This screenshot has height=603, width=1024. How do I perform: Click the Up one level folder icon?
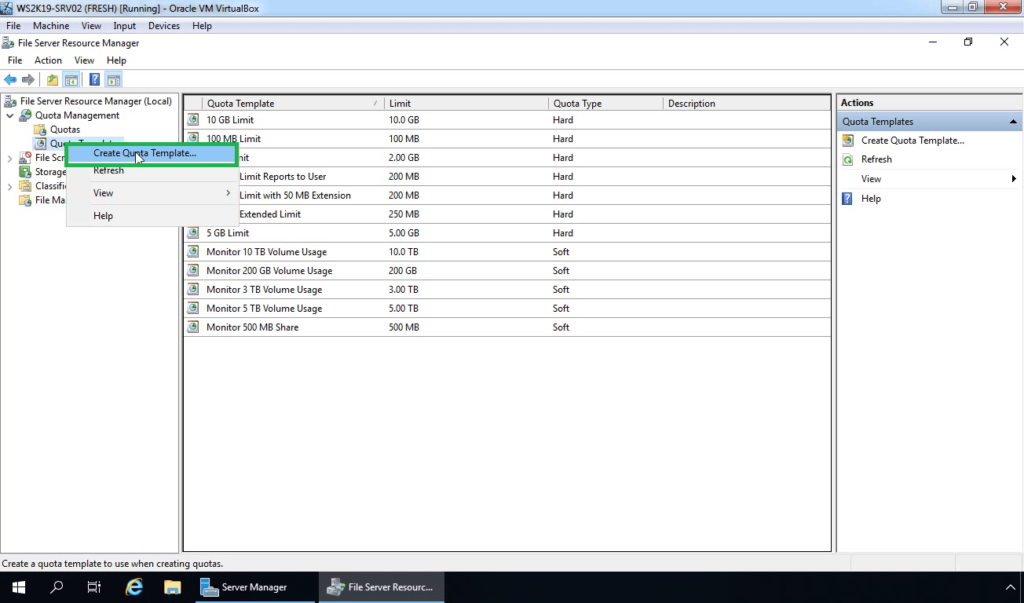point(52,80)
